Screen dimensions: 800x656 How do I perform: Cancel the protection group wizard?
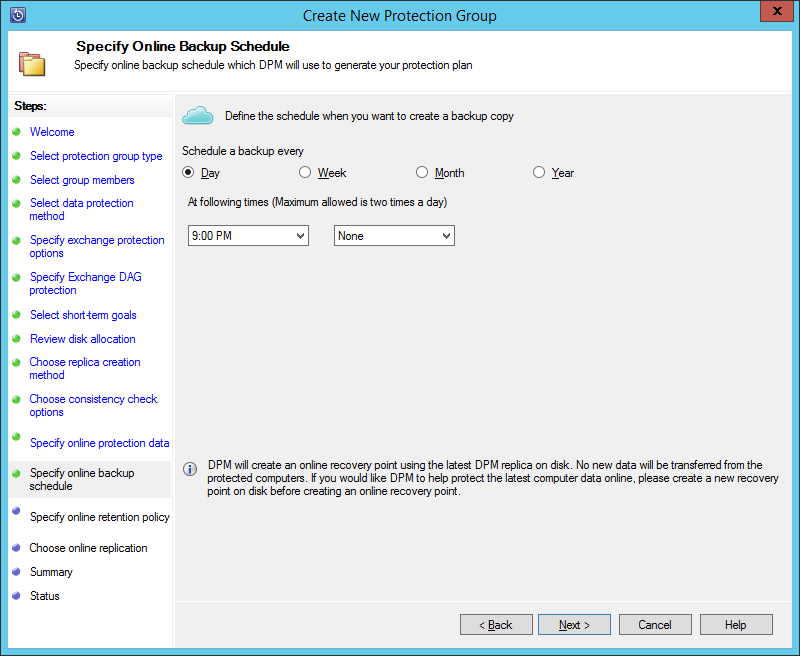pos(655,624)
